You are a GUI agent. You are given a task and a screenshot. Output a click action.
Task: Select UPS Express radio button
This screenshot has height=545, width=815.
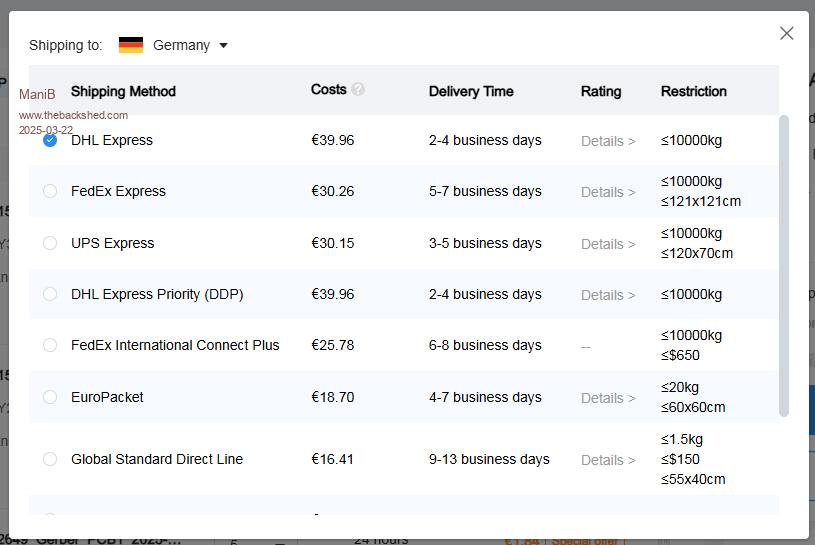(x=50, y=243)
